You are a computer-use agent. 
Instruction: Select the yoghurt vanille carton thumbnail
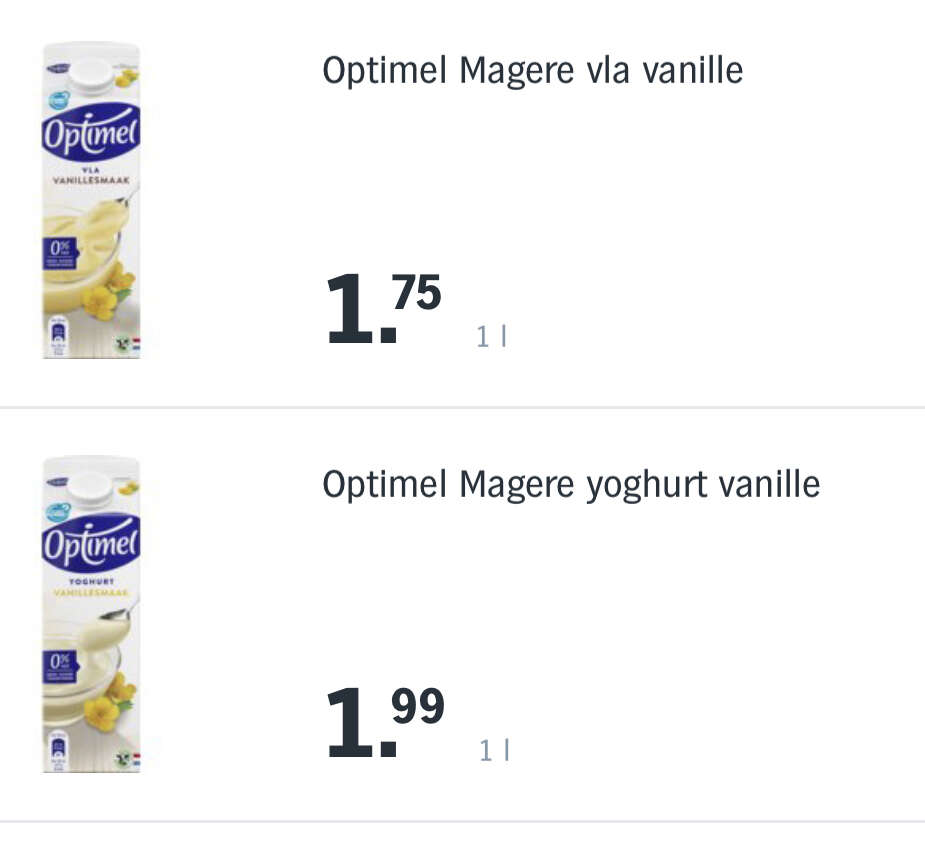91,614
